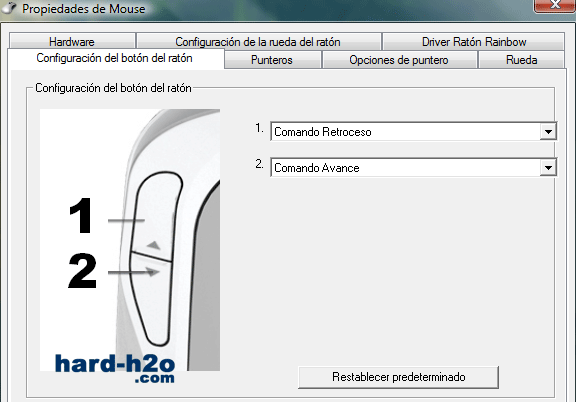Switch to the Punteros tab

coord(272,60)
